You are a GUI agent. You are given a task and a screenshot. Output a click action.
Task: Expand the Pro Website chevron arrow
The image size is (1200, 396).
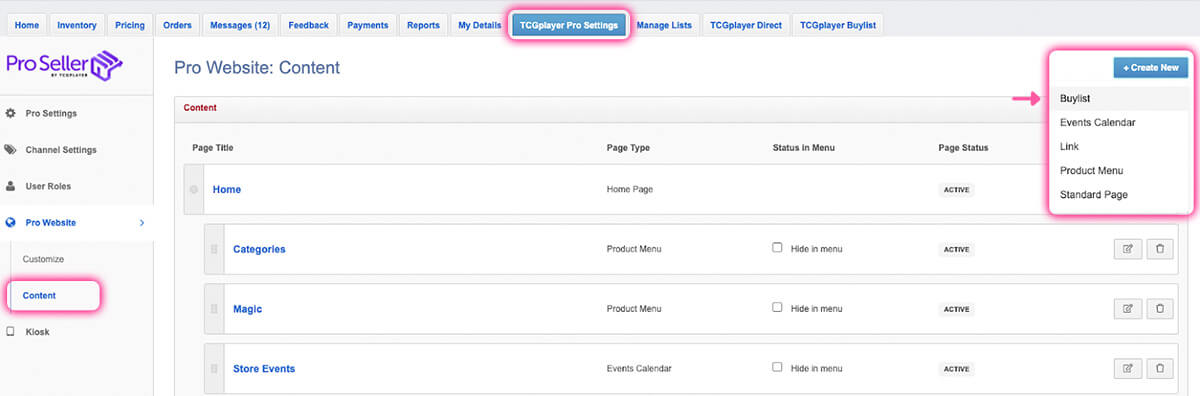(141, 223)
